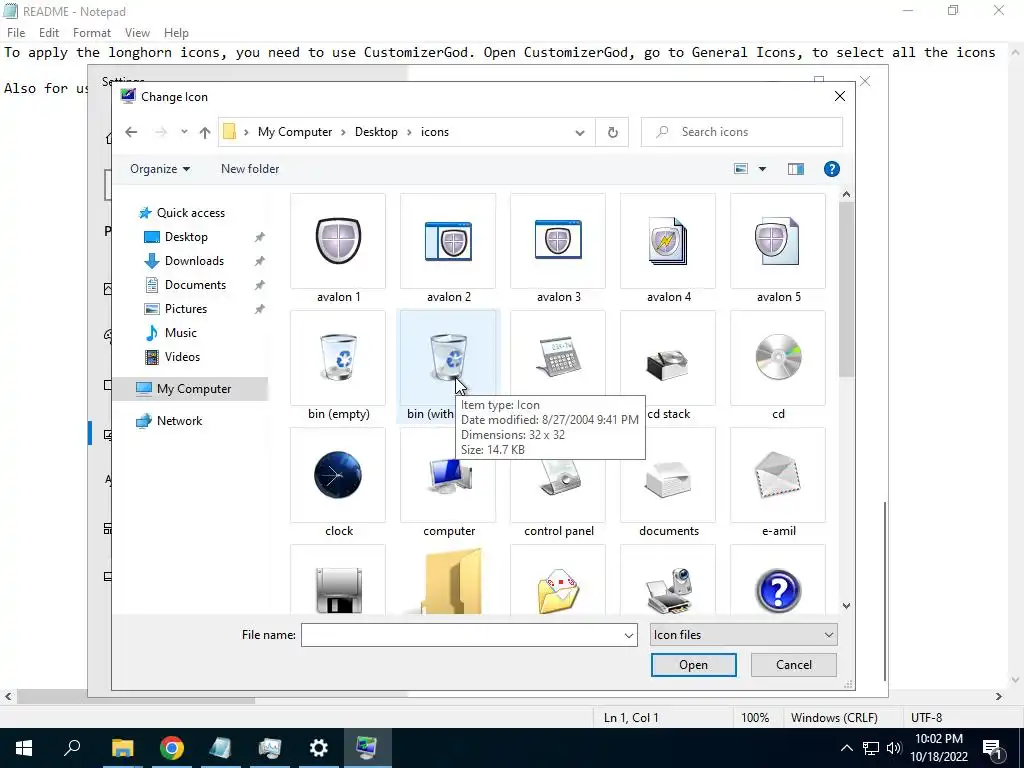Screen dimensions: 1024x768
Task: Click the Desktop breadcrumb in address bar
Action: point(376,132)
